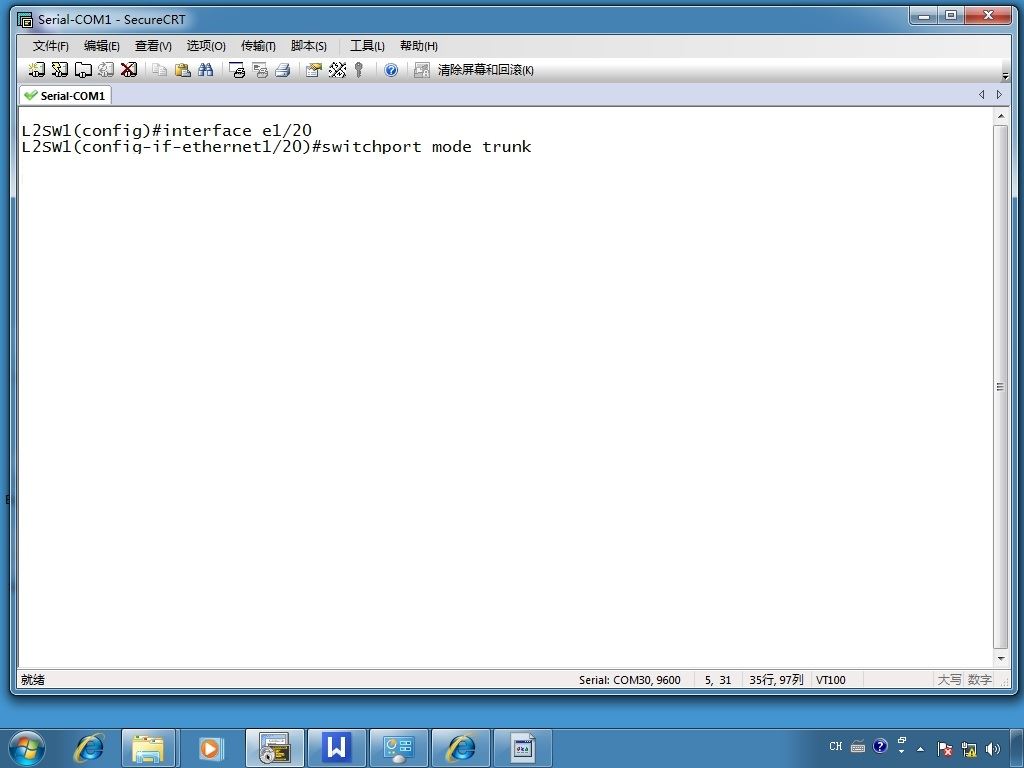This screenshot has height=768, width=1024.
Task: Open the 编辑(E) menu
Action: pyautogui.click(x=101, y=46)
